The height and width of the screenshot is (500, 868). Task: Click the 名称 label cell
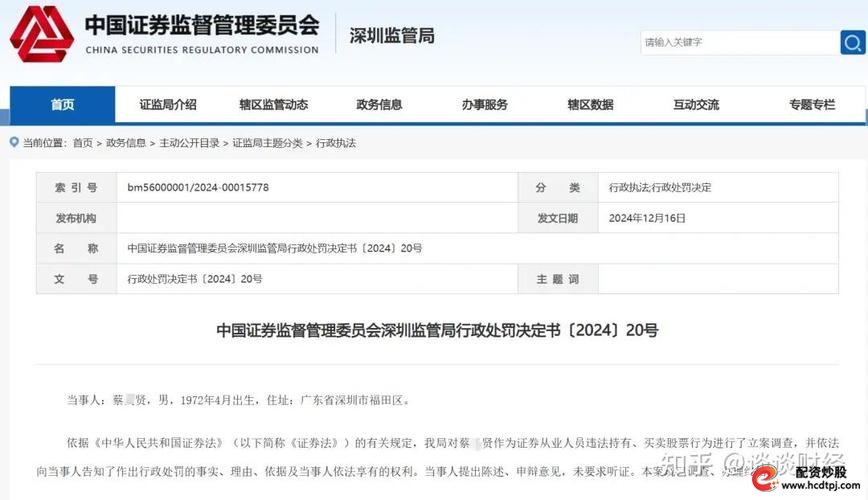tap(76, 248)
